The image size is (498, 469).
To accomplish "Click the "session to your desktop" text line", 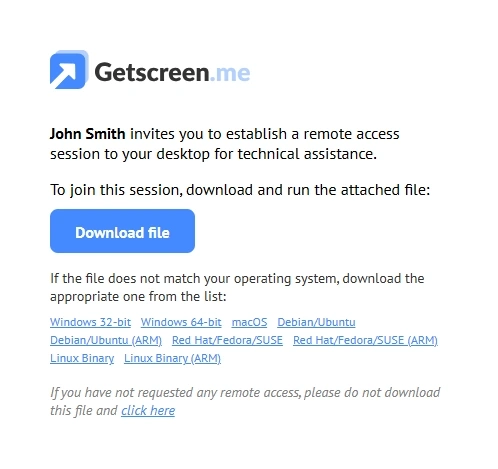I will (x=213, y=154).
